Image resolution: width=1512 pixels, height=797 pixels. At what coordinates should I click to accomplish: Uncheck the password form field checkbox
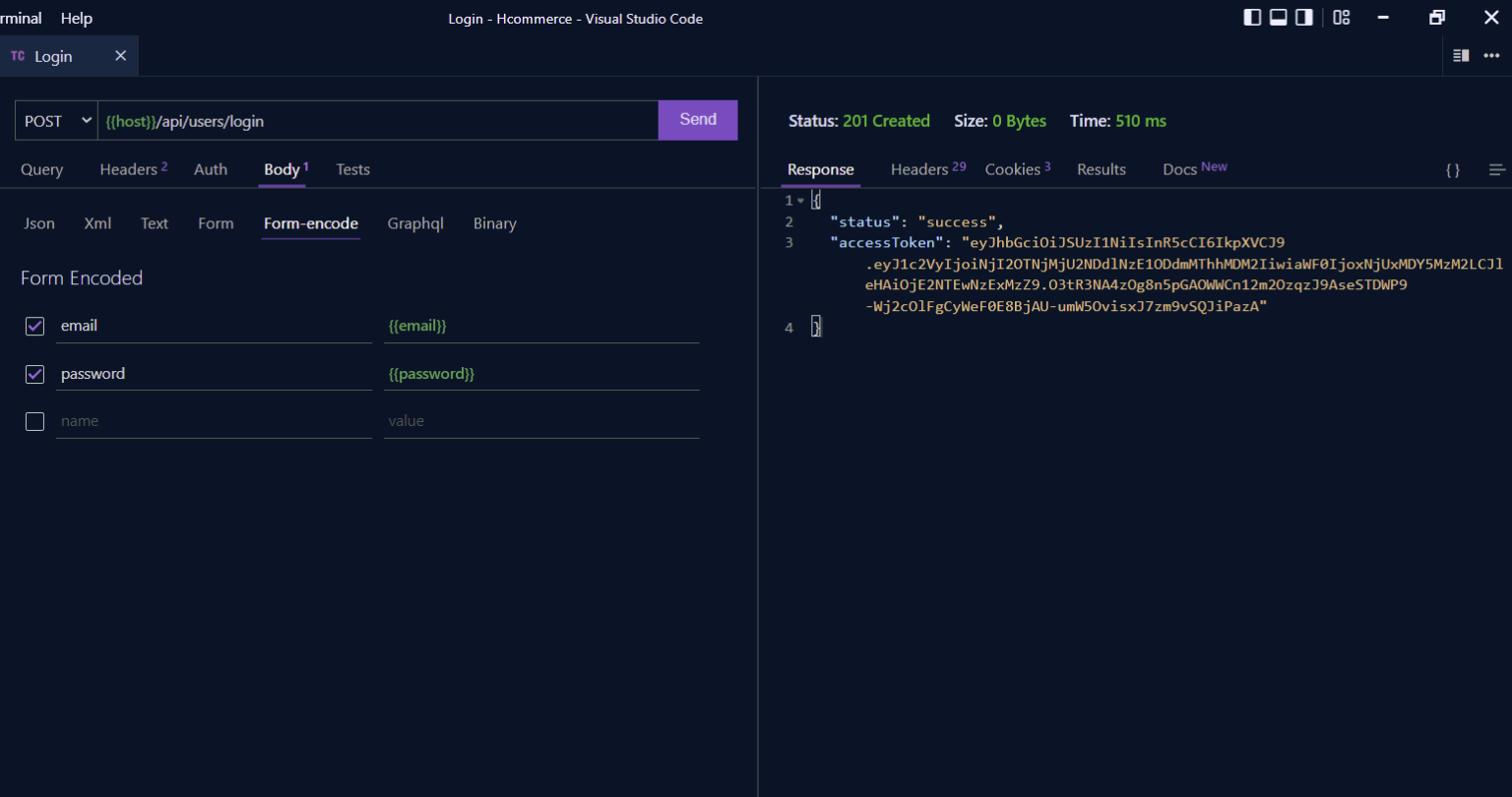(34, 374)
